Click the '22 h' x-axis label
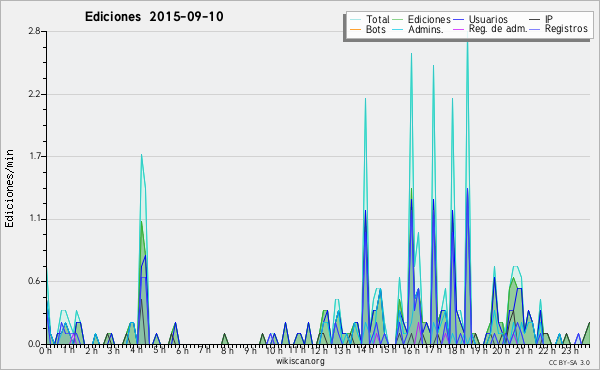The height and width of the screenshot is (370, 600). click(x=547, y=351)
